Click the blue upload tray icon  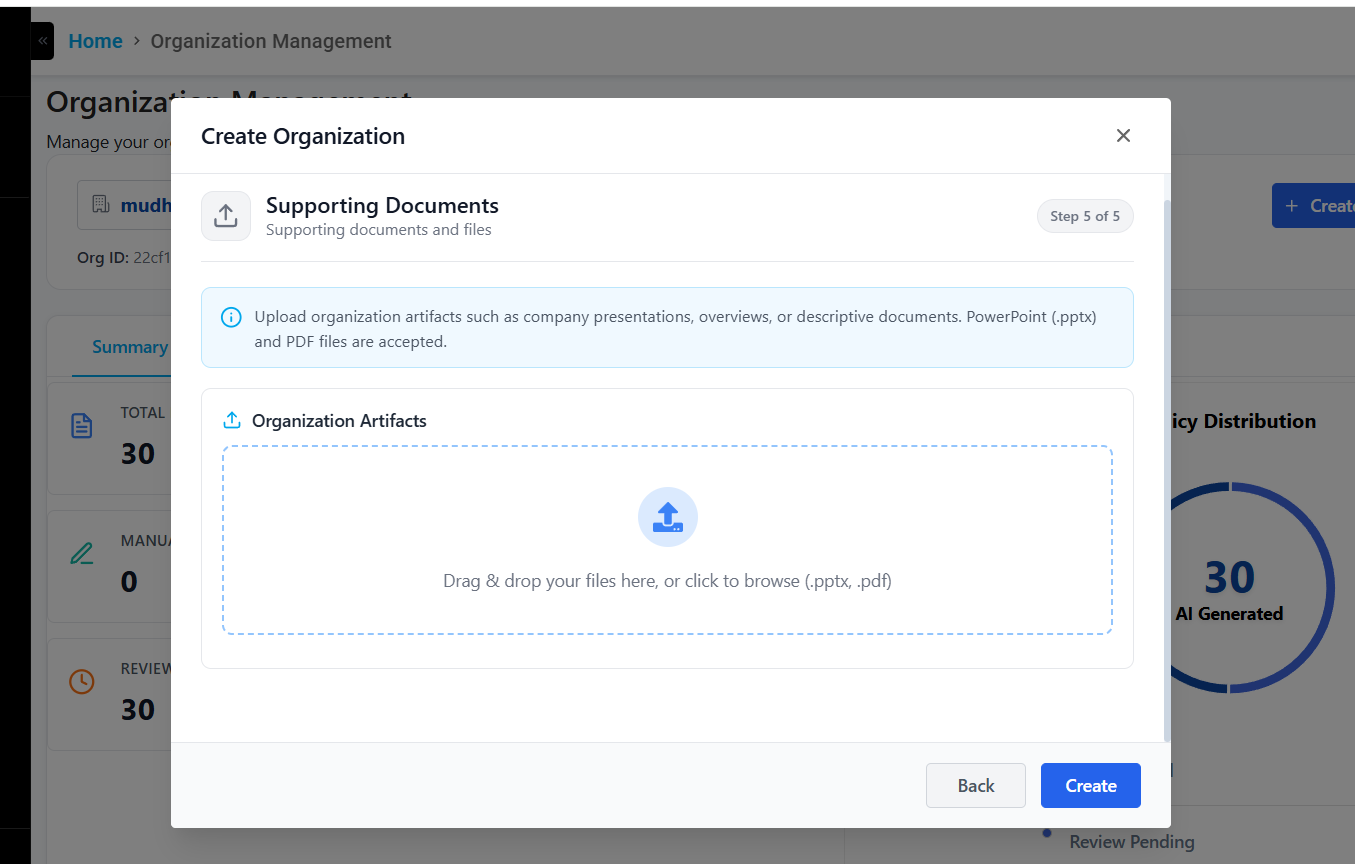click(x=667, y=517)
